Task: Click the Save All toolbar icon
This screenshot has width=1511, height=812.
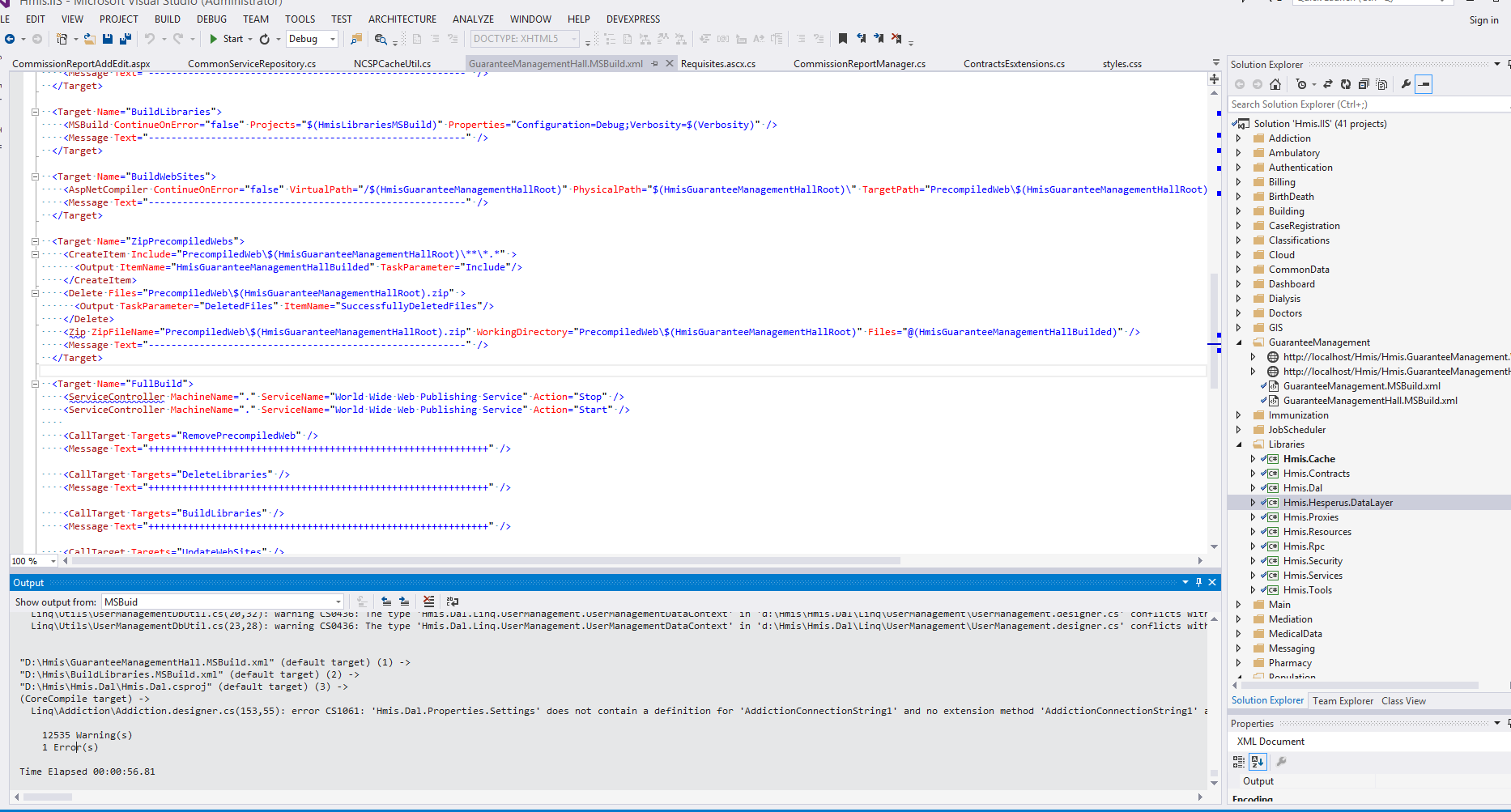Action: (x=126, y=39)
